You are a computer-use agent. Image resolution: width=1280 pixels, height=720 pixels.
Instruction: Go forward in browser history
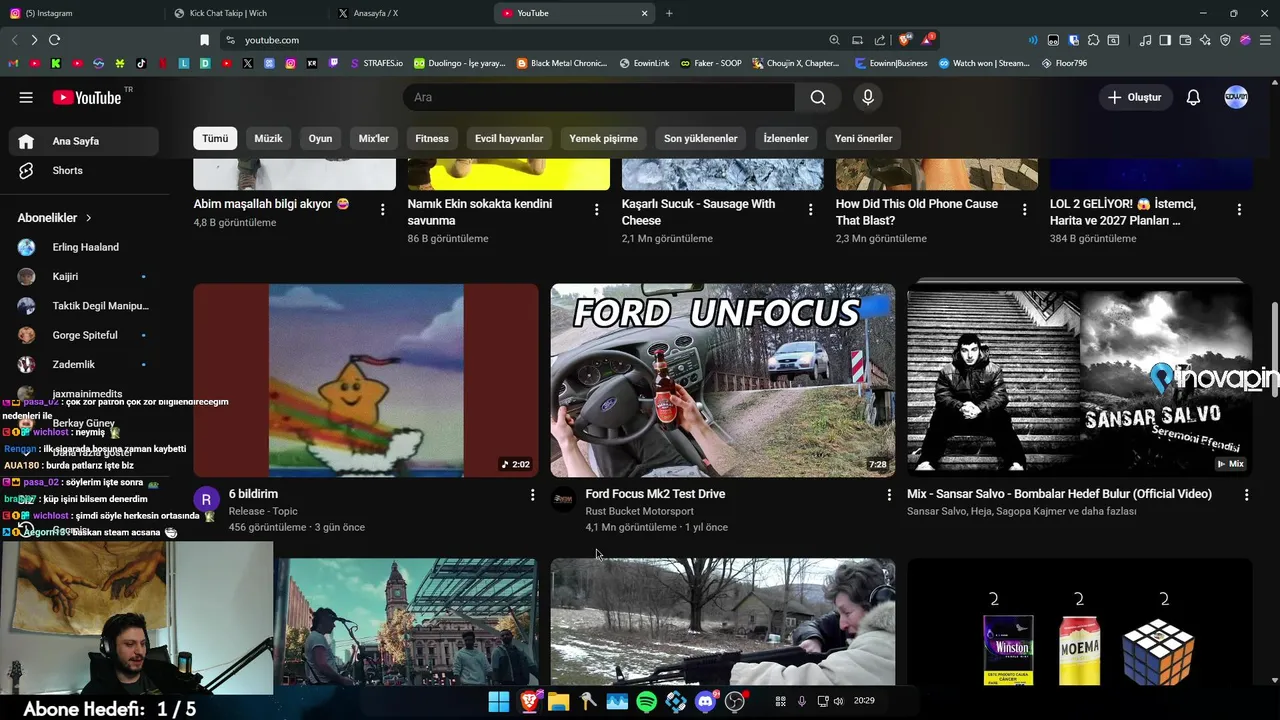[x=34, y=40]
